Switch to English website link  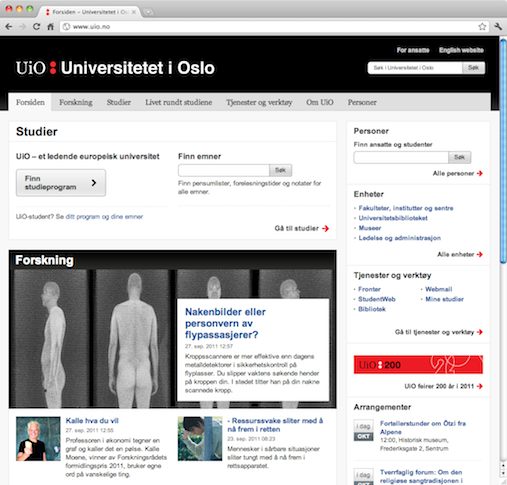click(x=461, y=50)
